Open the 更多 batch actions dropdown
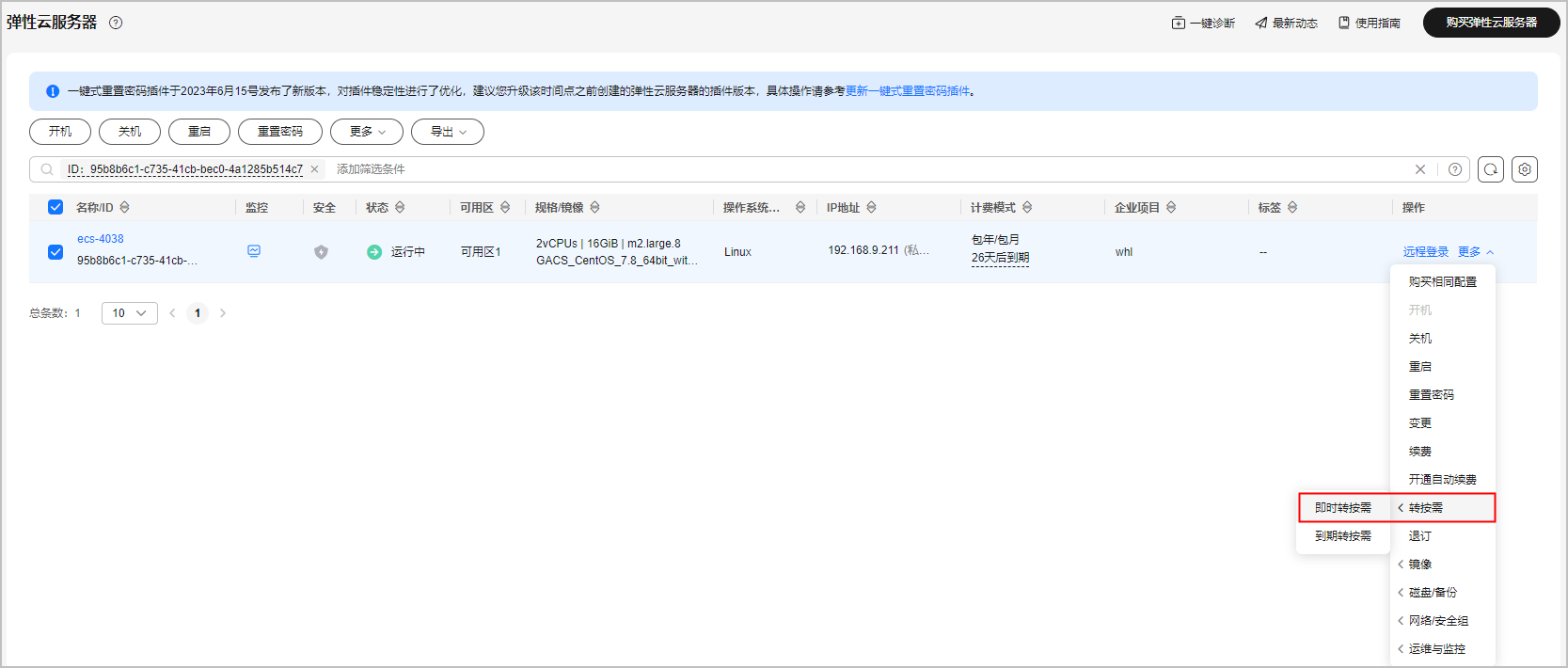1568x668 pixels. (367, 132)
